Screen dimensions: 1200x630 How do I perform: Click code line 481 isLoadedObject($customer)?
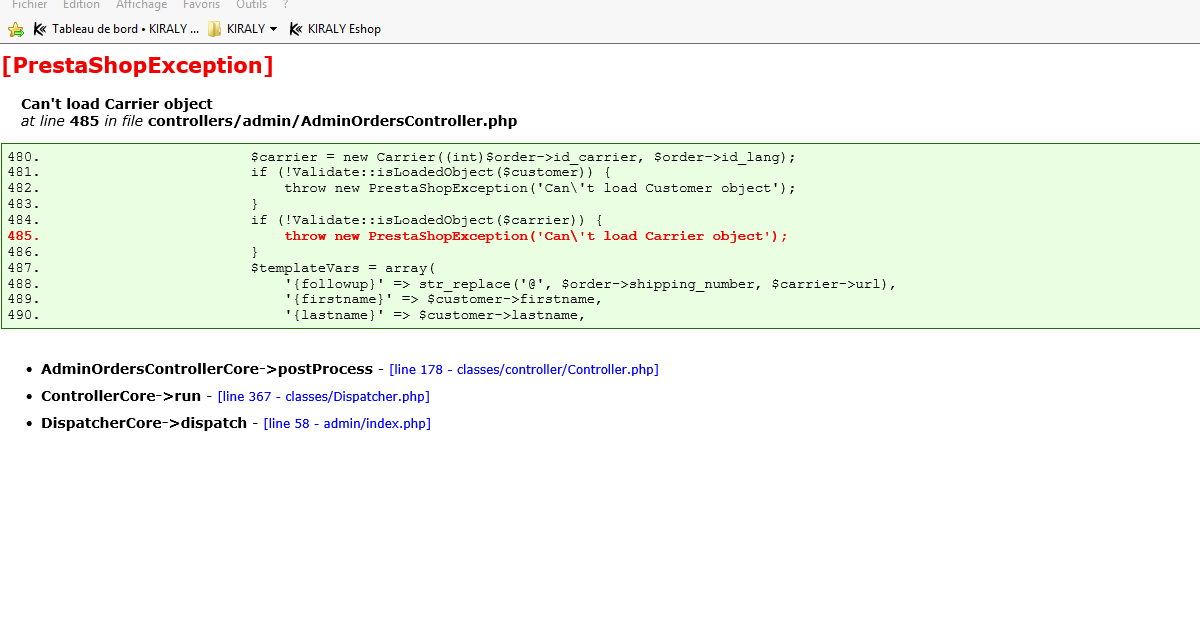tap(431, 172)
